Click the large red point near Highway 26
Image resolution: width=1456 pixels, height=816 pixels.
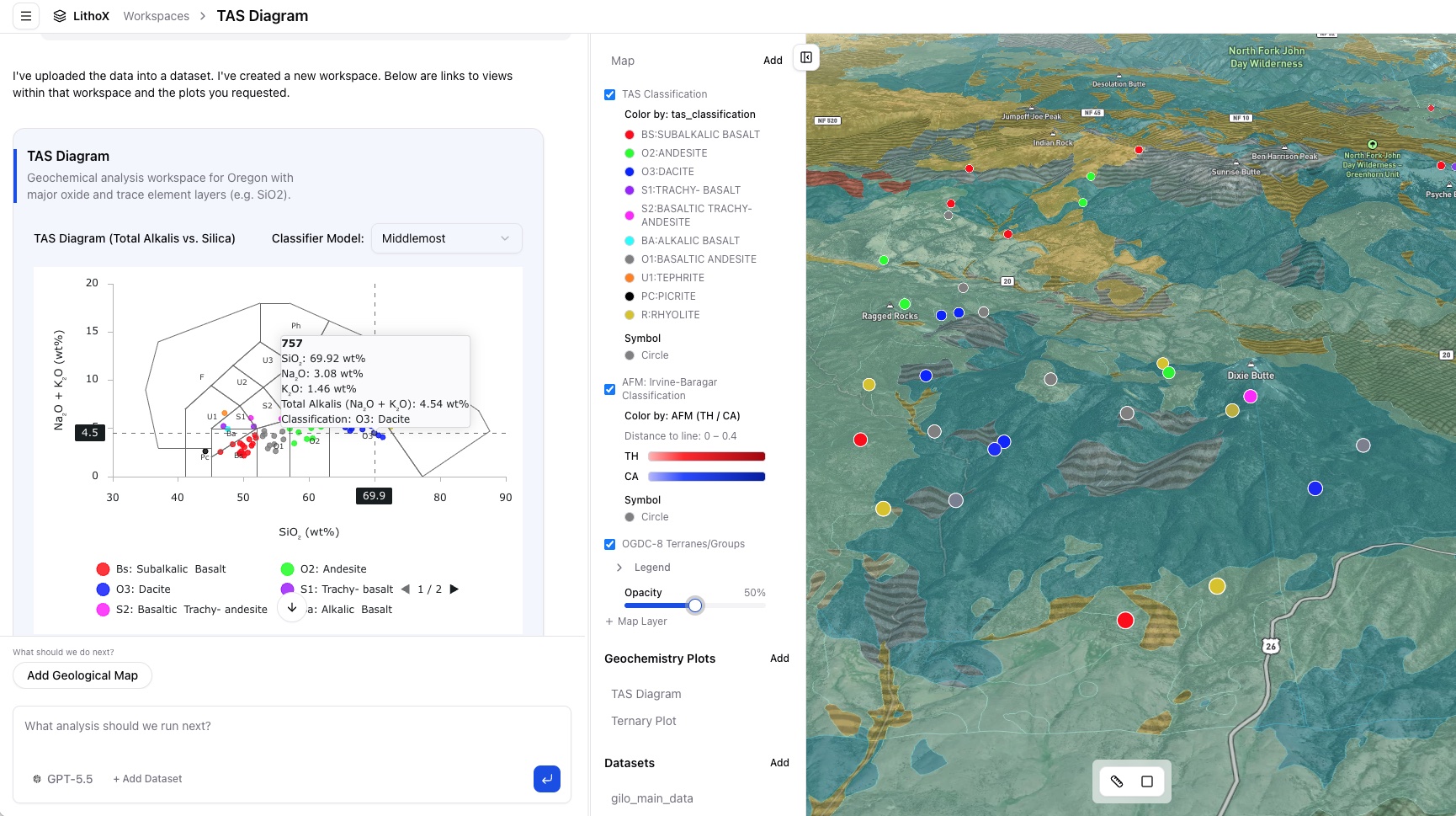pyautogui.click(x=1125, y=621)
